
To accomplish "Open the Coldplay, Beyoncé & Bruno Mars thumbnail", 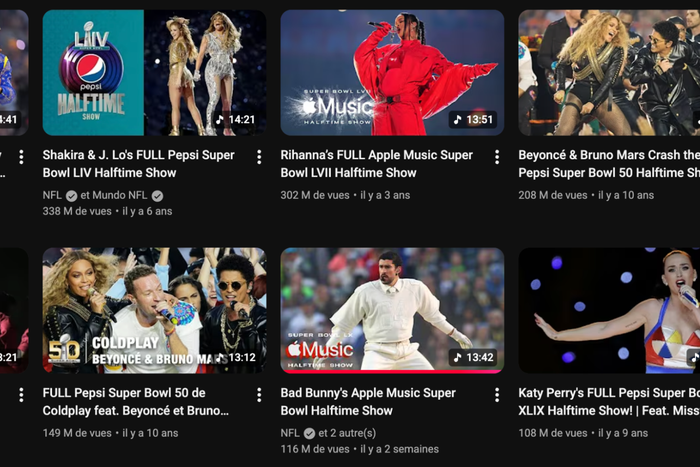I will coord(154,310).
